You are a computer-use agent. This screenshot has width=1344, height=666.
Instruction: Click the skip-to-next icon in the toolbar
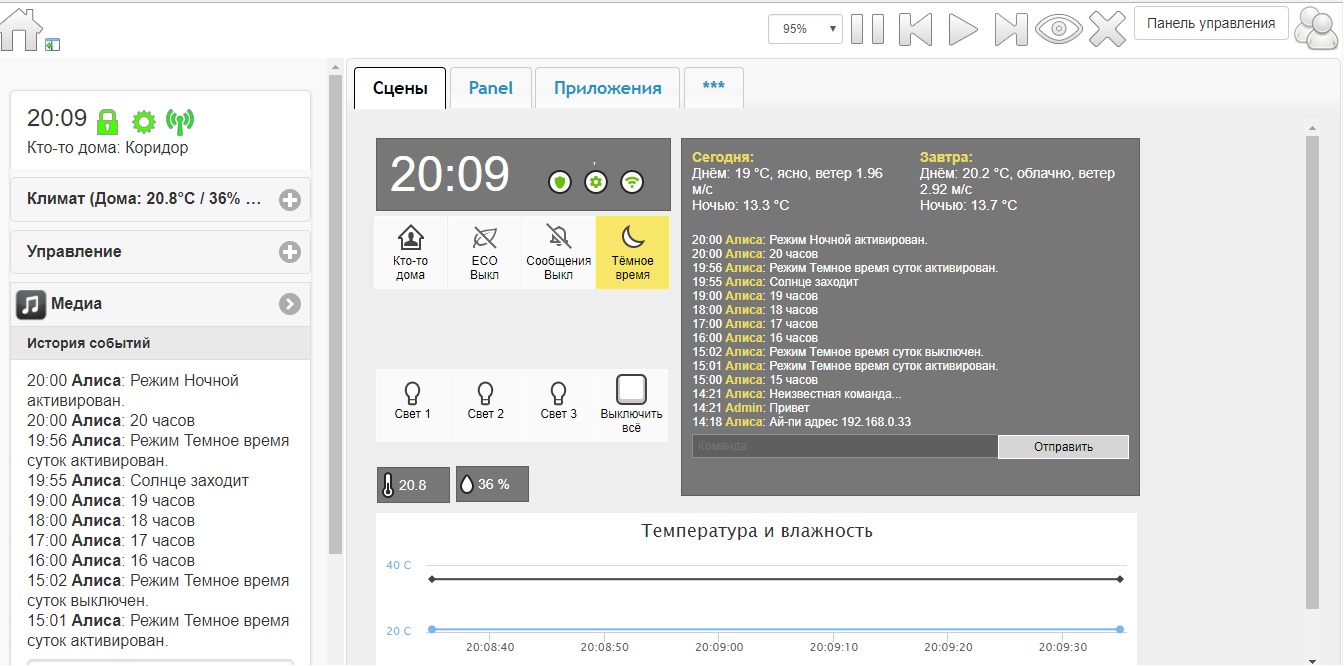pyautogui.click(x=1011, y=29)
